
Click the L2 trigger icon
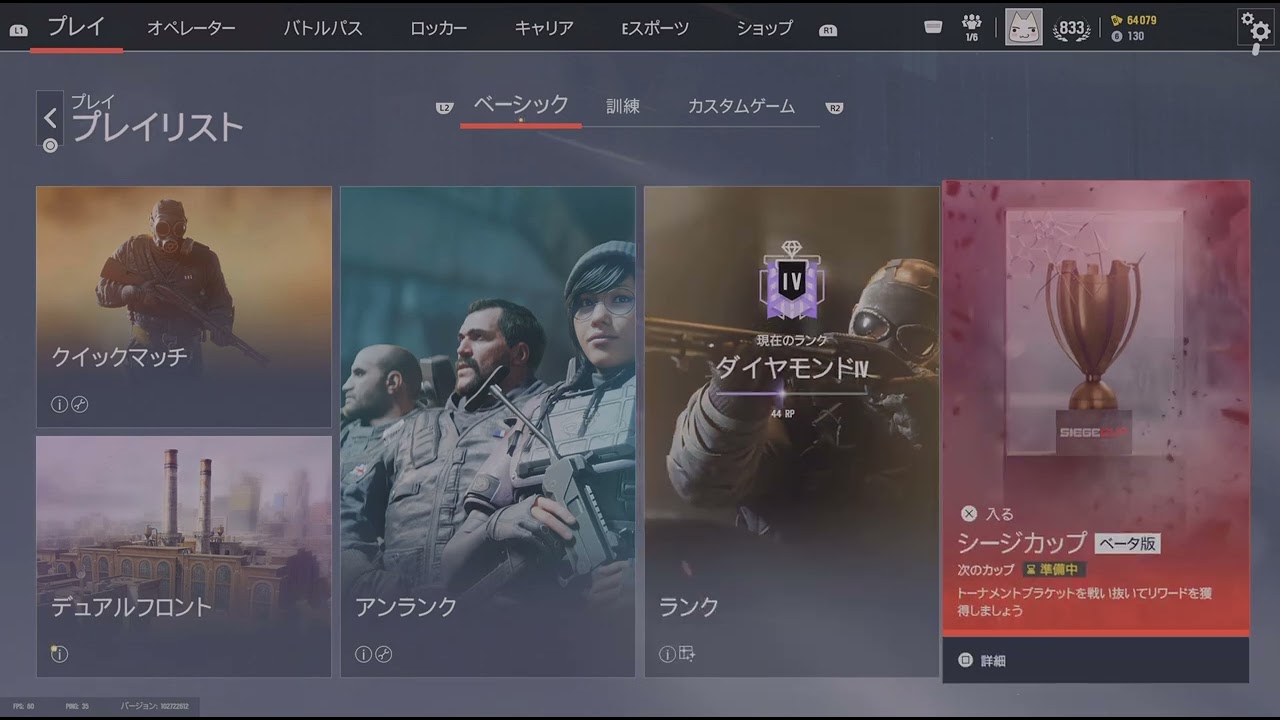(x=445, y=108)
